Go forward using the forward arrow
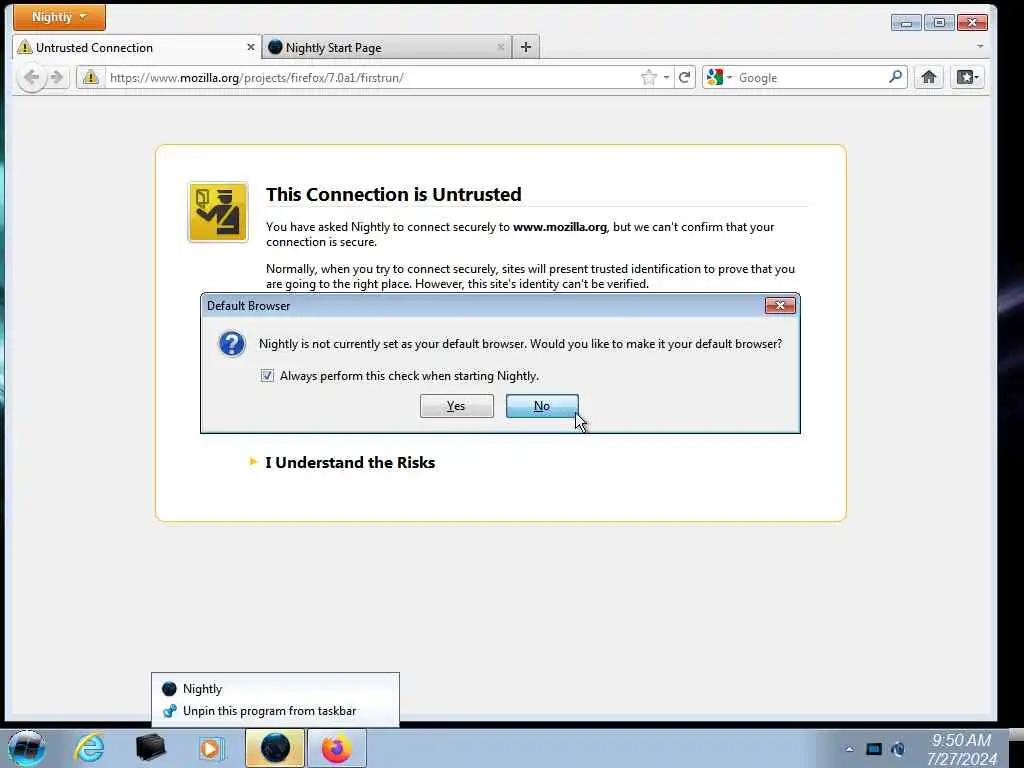The height and width of the screenshot is (768, 1024). pyautogui.click(x=57, y=78)
